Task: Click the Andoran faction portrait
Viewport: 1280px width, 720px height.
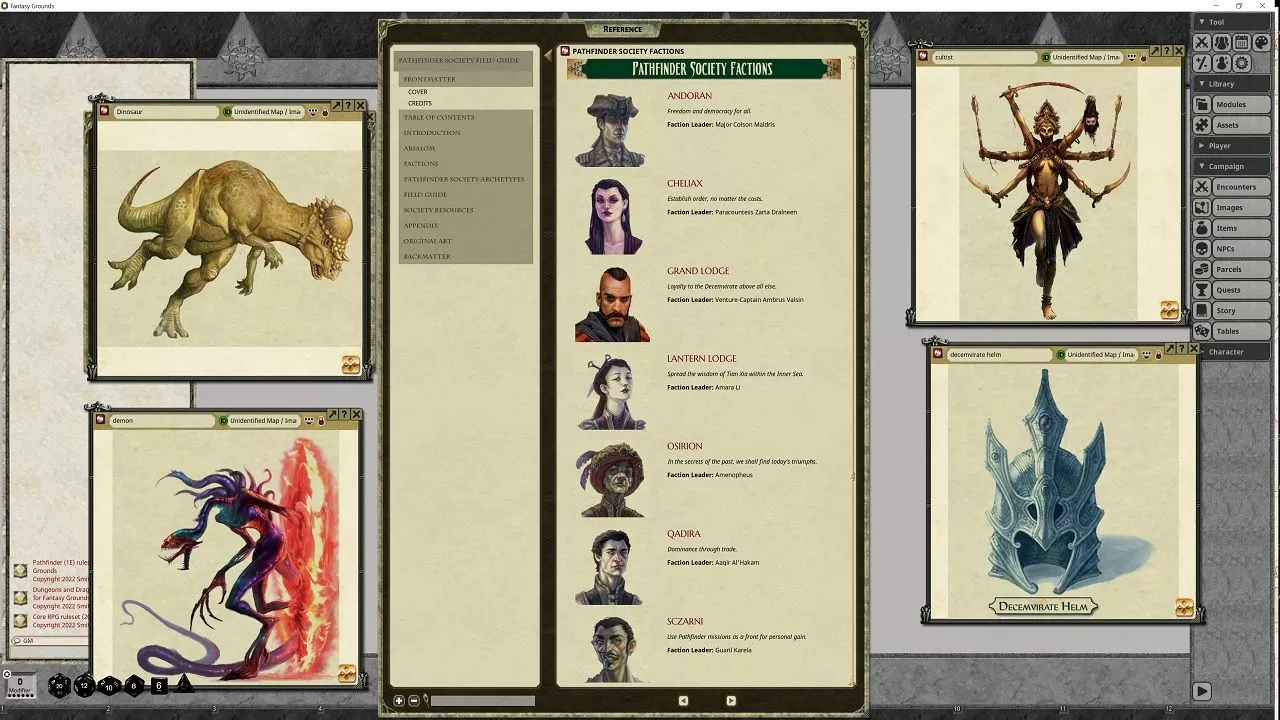Action: click(x=609, y=130)
